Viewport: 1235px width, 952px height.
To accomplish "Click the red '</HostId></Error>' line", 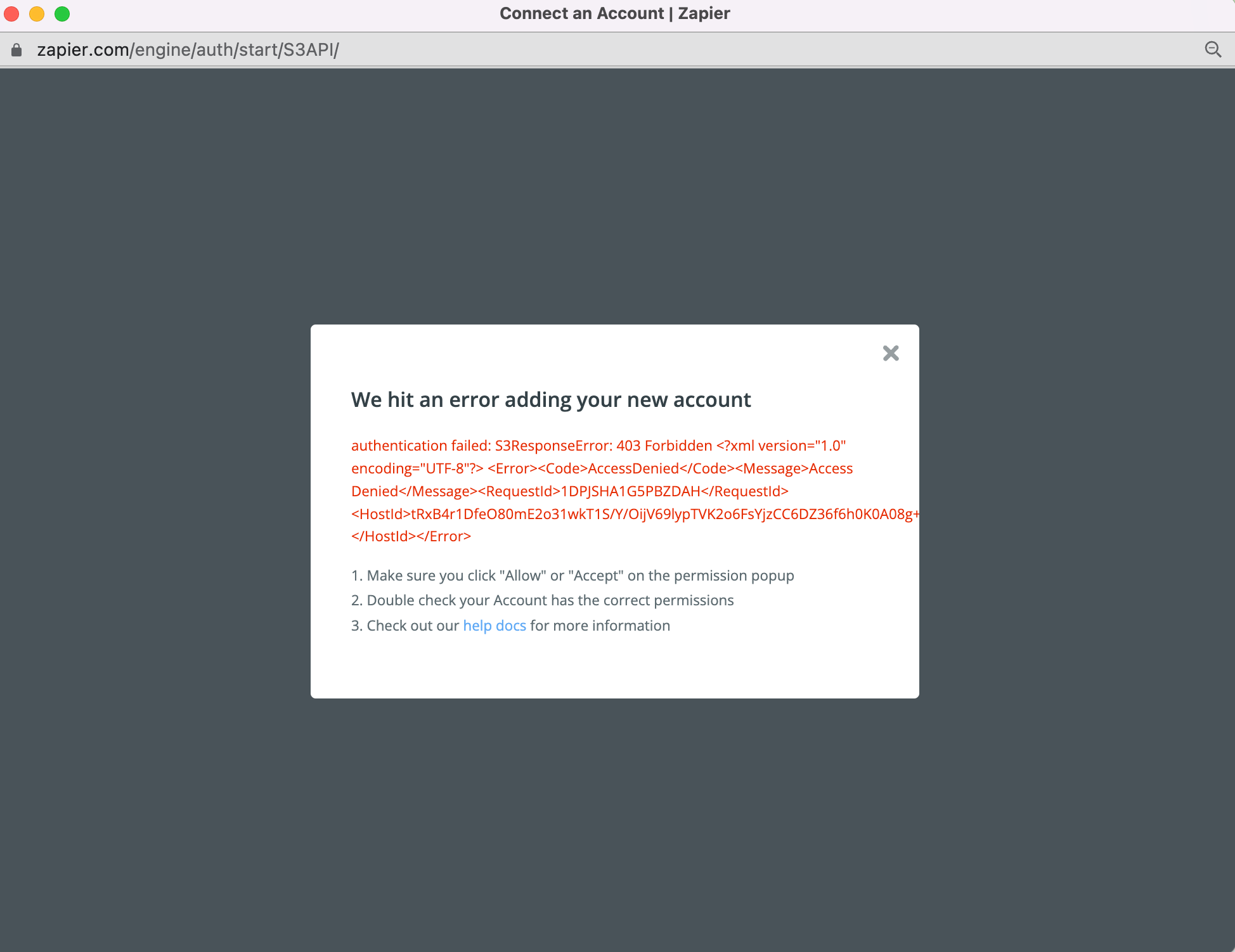I will tap(411, 536).
